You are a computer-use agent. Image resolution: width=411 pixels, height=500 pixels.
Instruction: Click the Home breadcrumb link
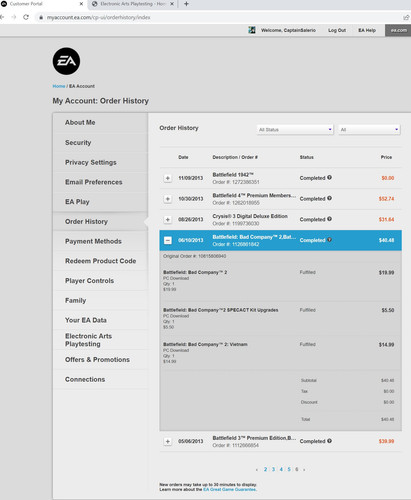(59, 86)
